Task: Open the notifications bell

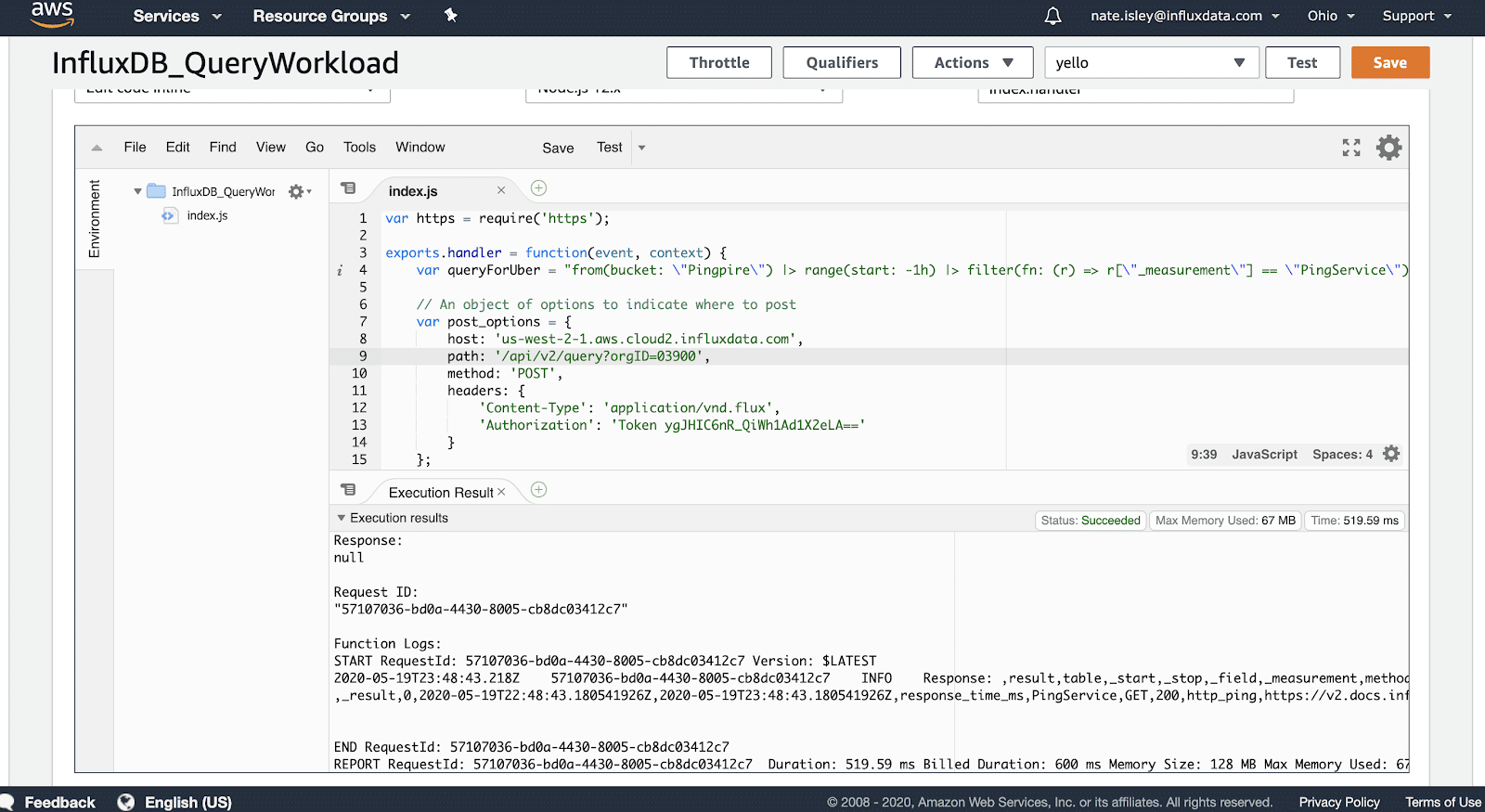Action: [1052, 16]
